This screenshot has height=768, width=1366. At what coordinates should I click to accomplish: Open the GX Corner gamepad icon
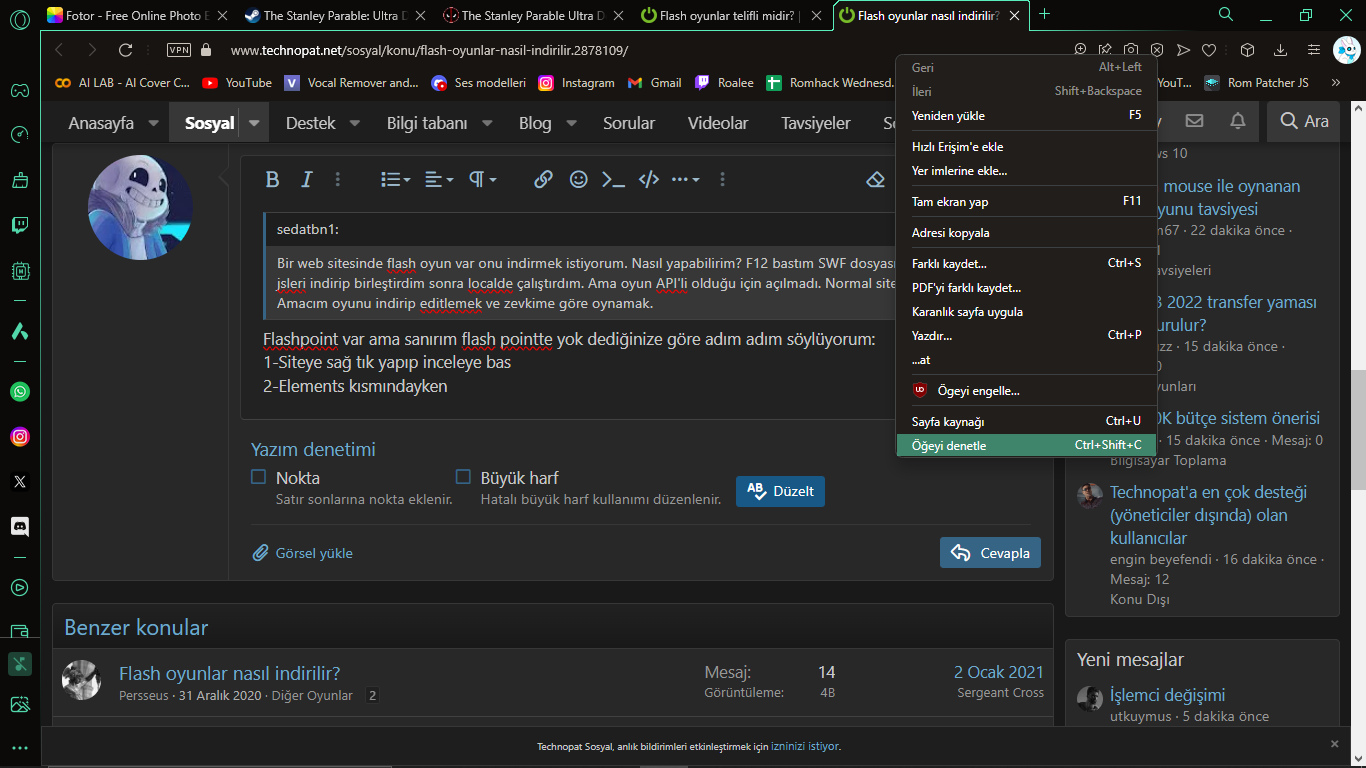[x=20, y=91]
